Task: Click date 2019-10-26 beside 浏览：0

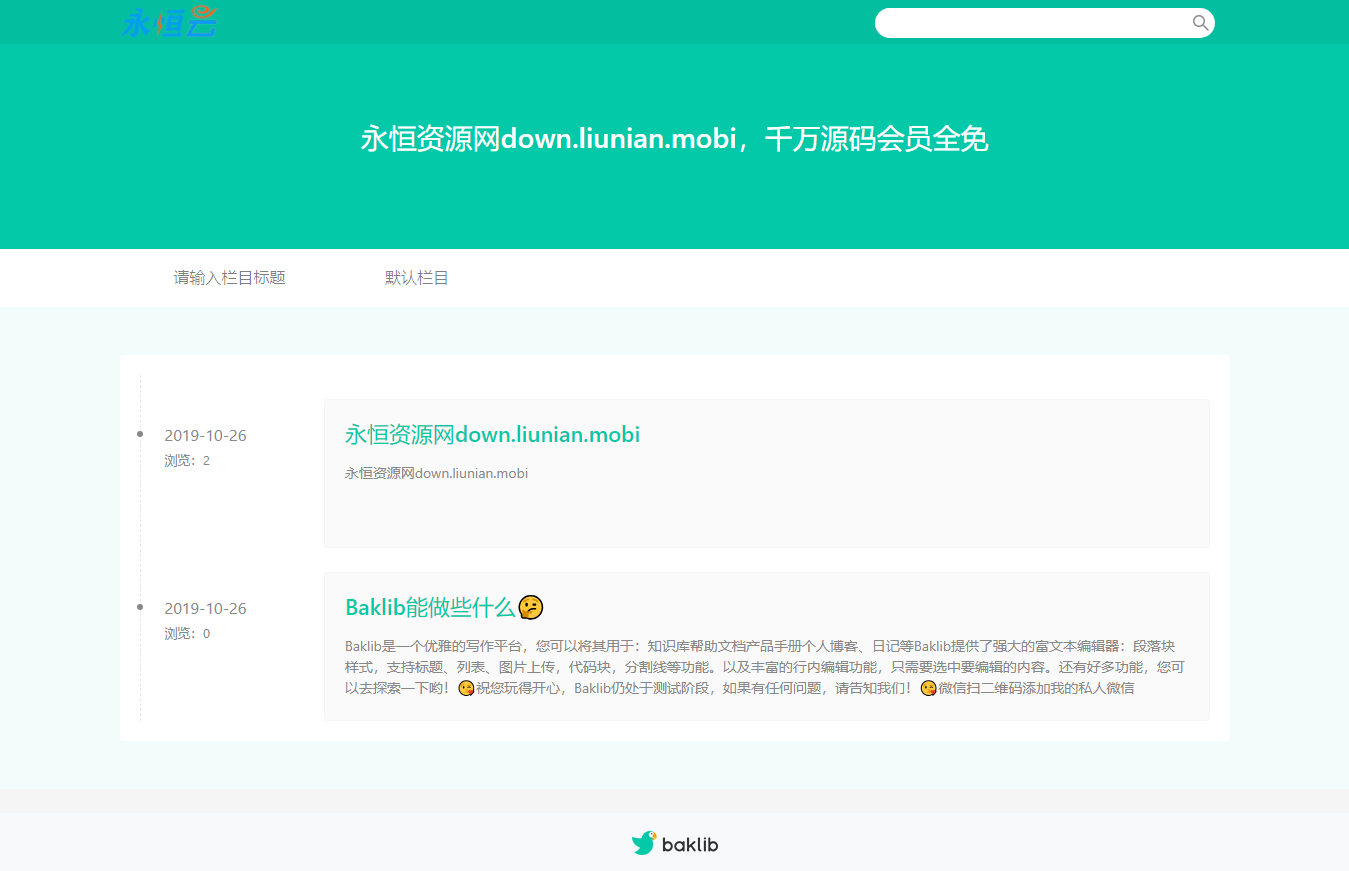Action: tap(205, 609)
